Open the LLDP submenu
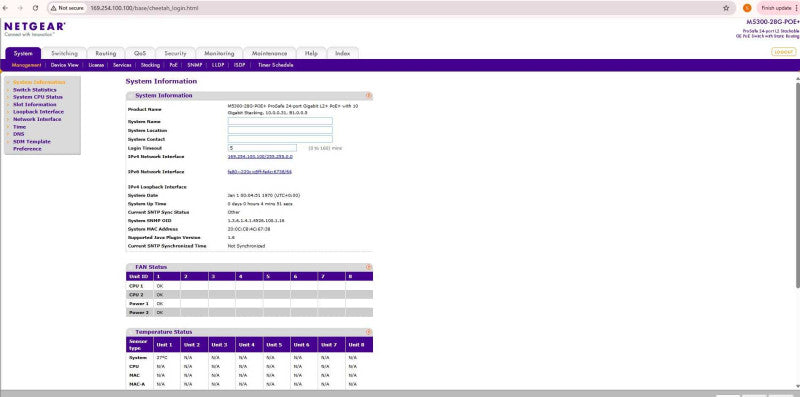Viewport: 800px width, 397px height. (218, 65)
